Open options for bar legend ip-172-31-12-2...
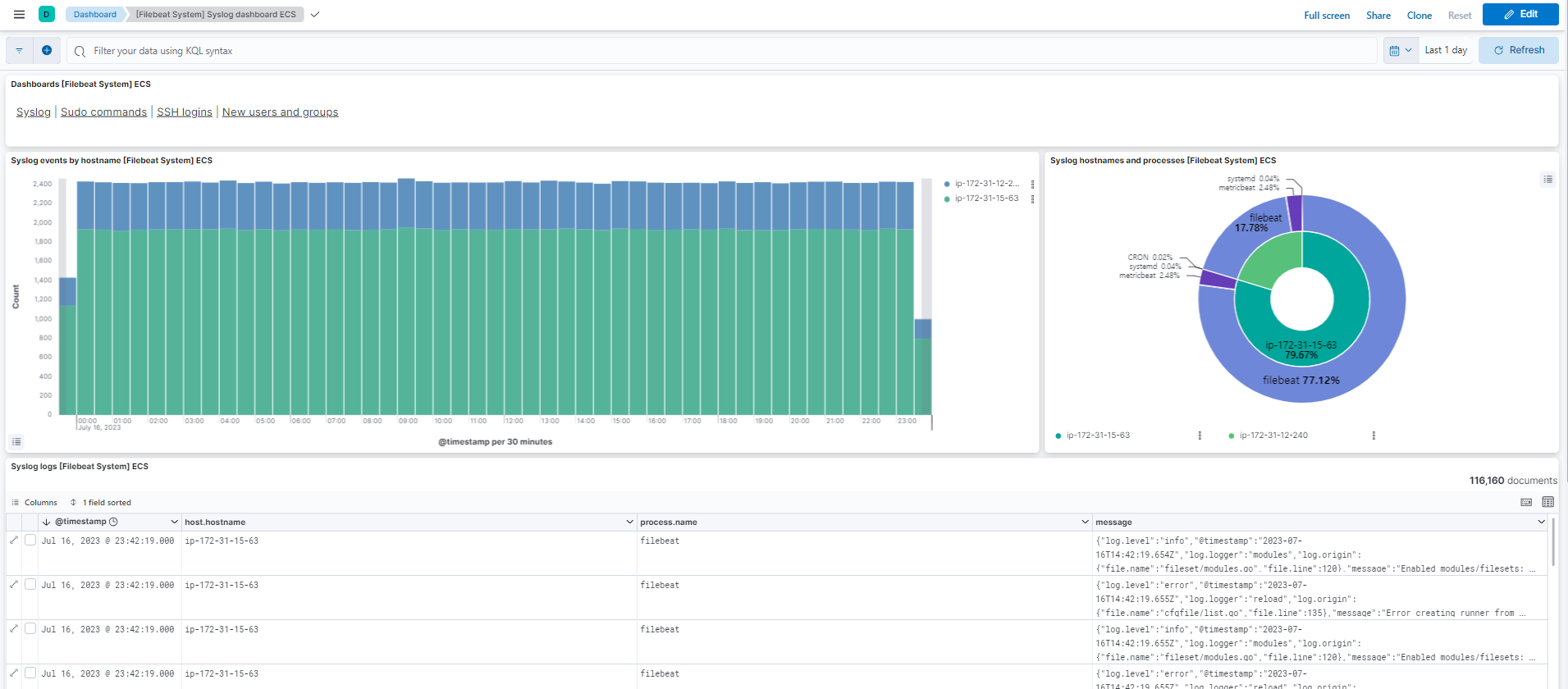 (1032, 184)
